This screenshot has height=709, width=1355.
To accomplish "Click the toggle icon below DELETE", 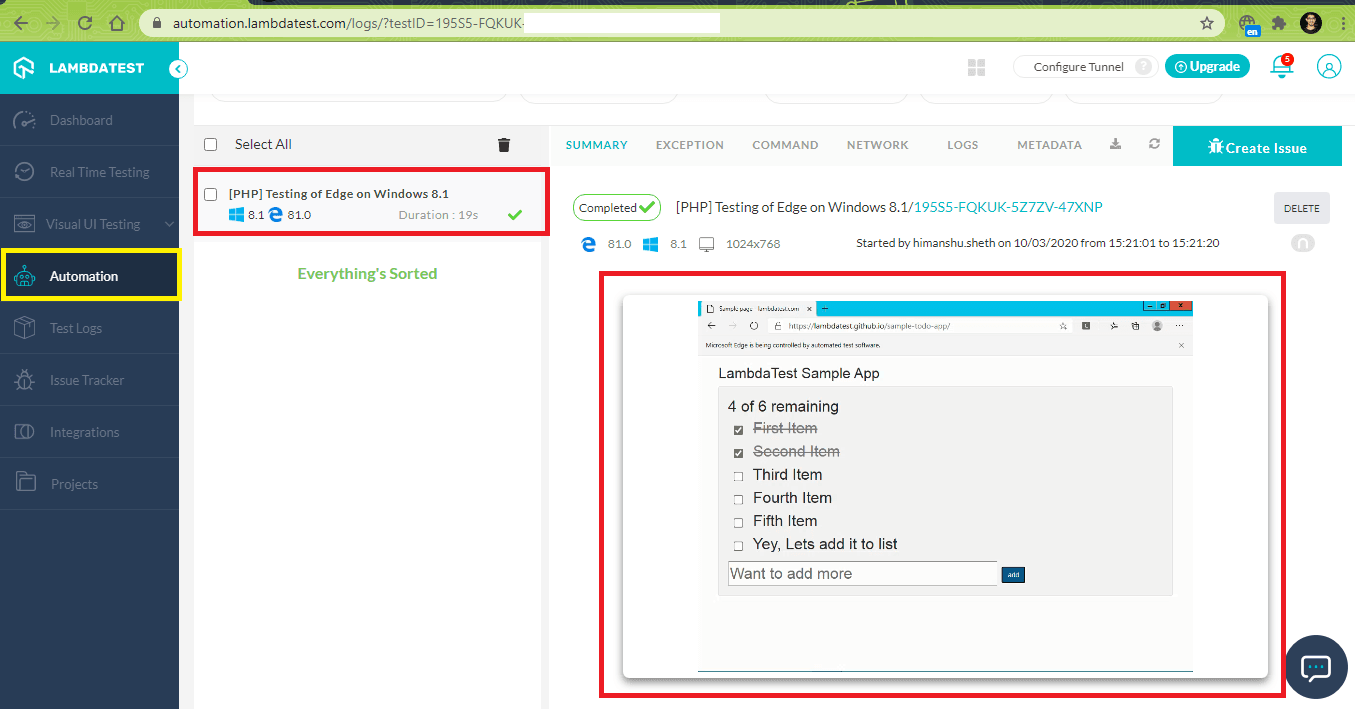I will pos(1303,243).
